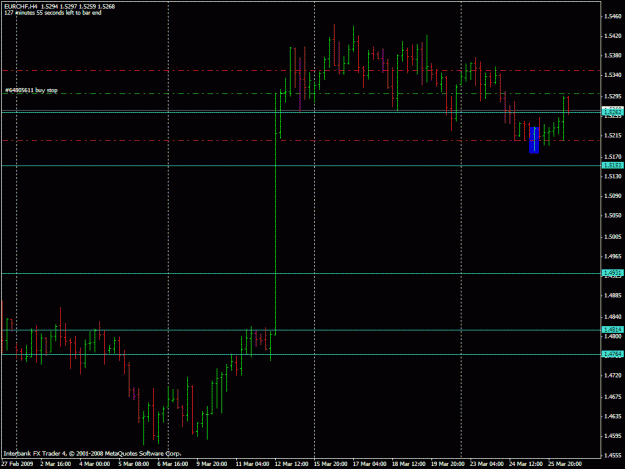Click the "127 minutes 55 seconds left to bar end" text
Viewport: 625px width, 469px height.
pos(53,13)
